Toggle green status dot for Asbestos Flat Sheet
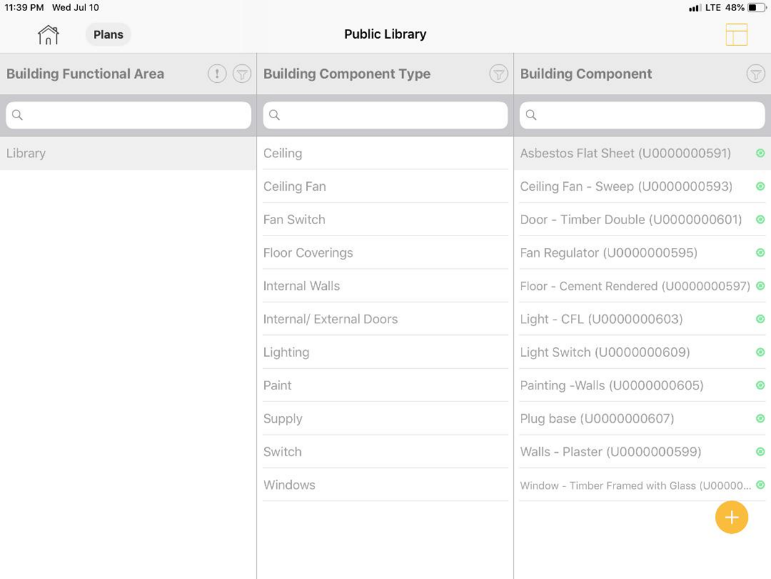The width and height of the screenshot is (771, 579). 760,153
